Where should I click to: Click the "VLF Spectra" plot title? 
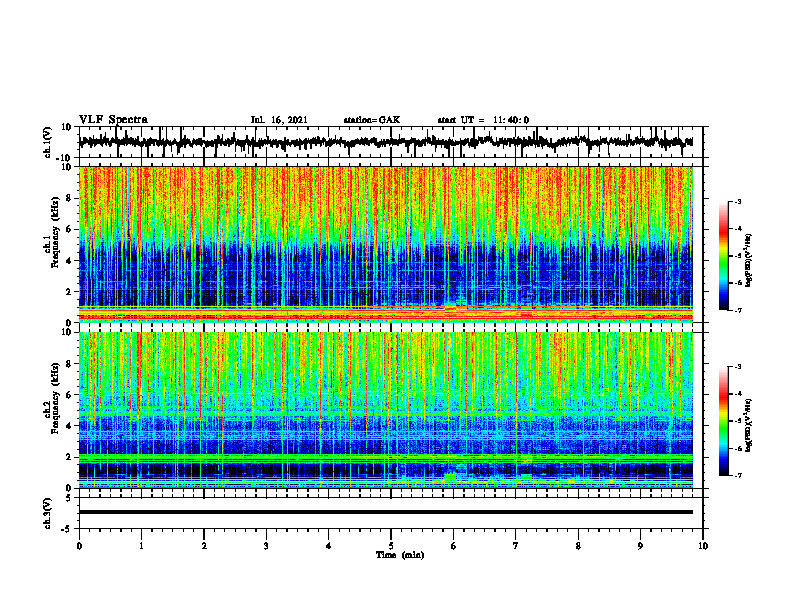tap(113, 119)
